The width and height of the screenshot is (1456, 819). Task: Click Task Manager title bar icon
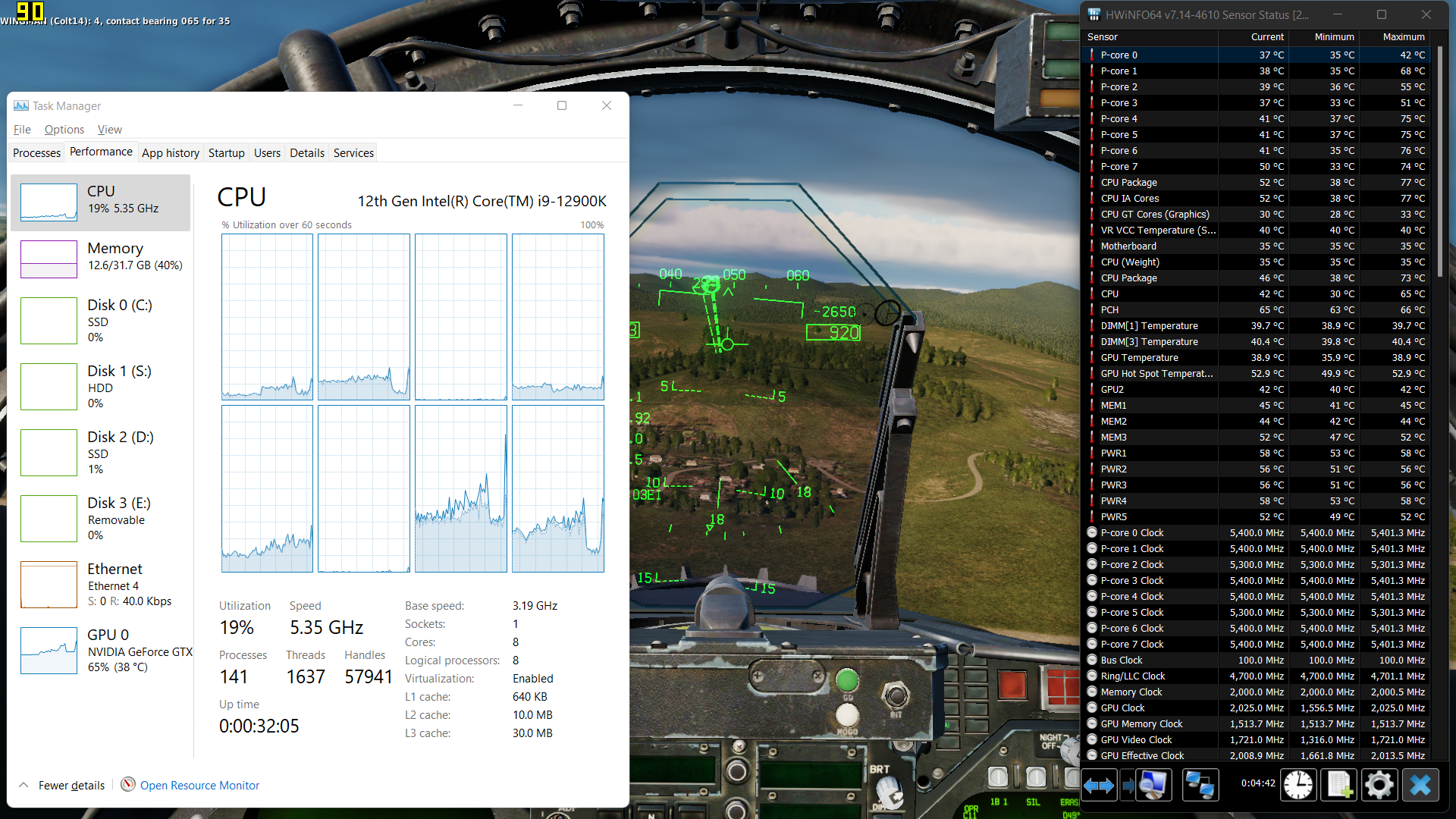pyautogui.click(x=21, y=106)
